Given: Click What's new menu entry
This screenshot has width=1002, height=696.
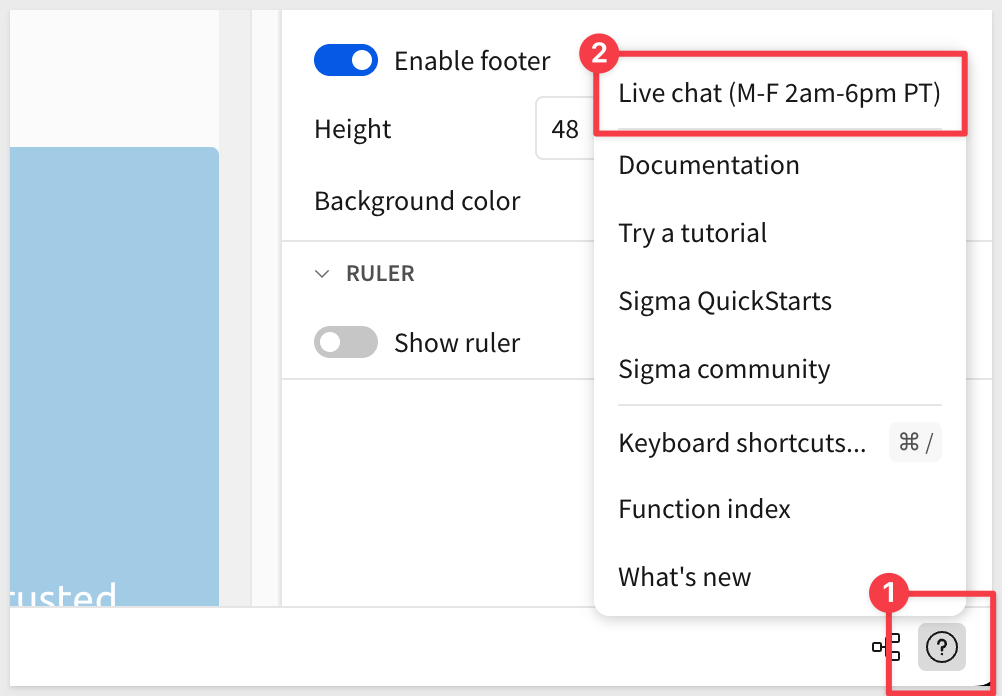Looking at the screenshot, I should [684, 577].
